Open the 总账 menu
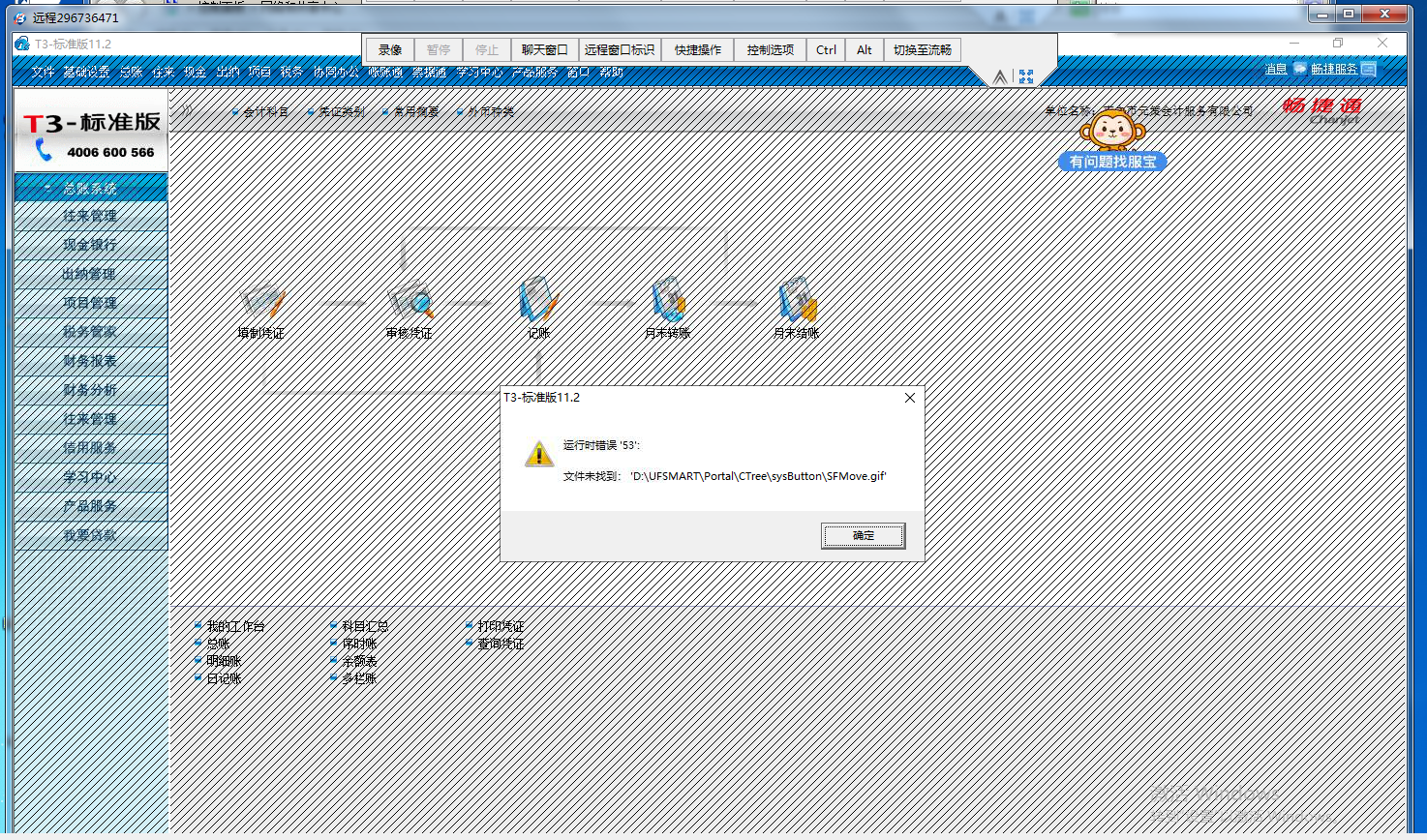Image resolution: width=1427 pixels, height=840 pixels. coord(132,72)
